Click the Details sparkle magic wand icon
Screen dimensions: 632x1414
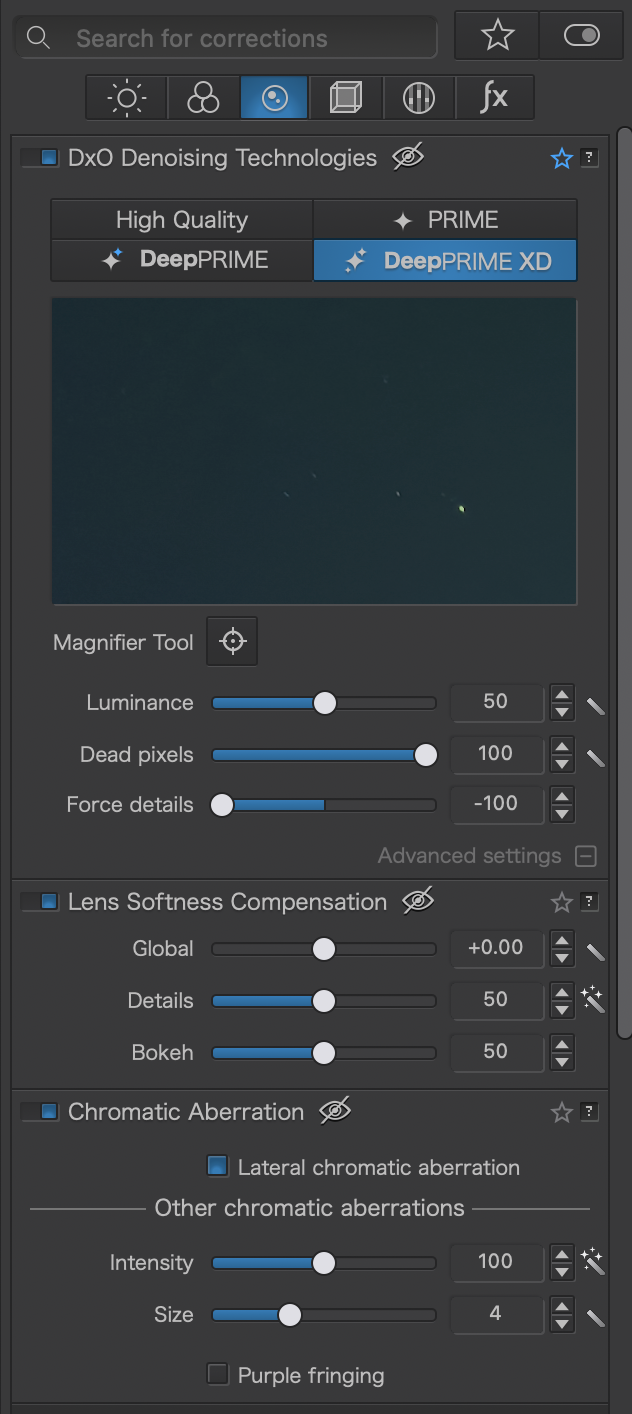pos(593,1000)
